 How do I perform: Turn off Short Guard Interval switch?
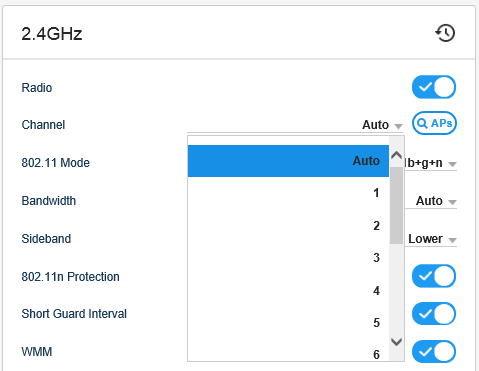(x=434, y=314)
